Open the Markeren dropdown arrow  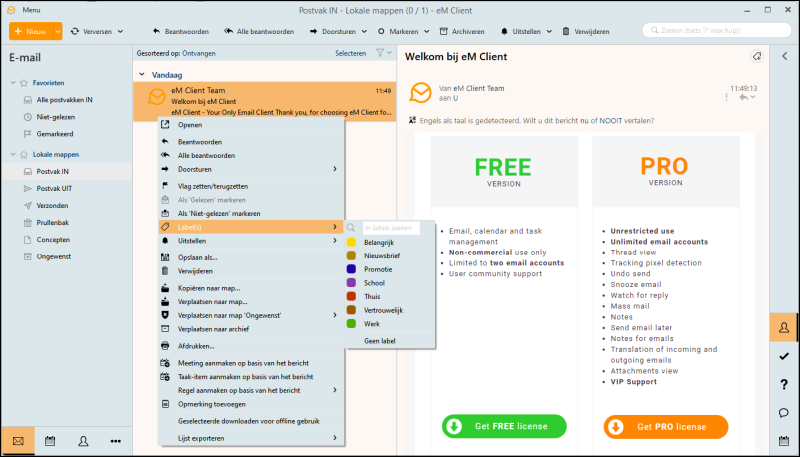tap(427, 31)
